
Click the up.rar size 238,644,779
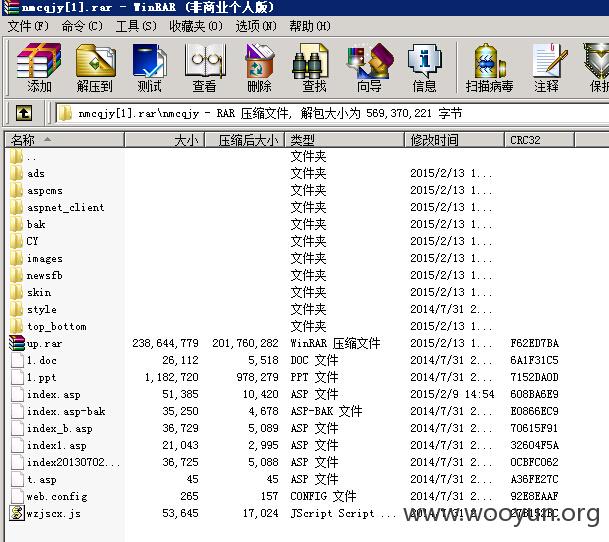coord(165,343)
